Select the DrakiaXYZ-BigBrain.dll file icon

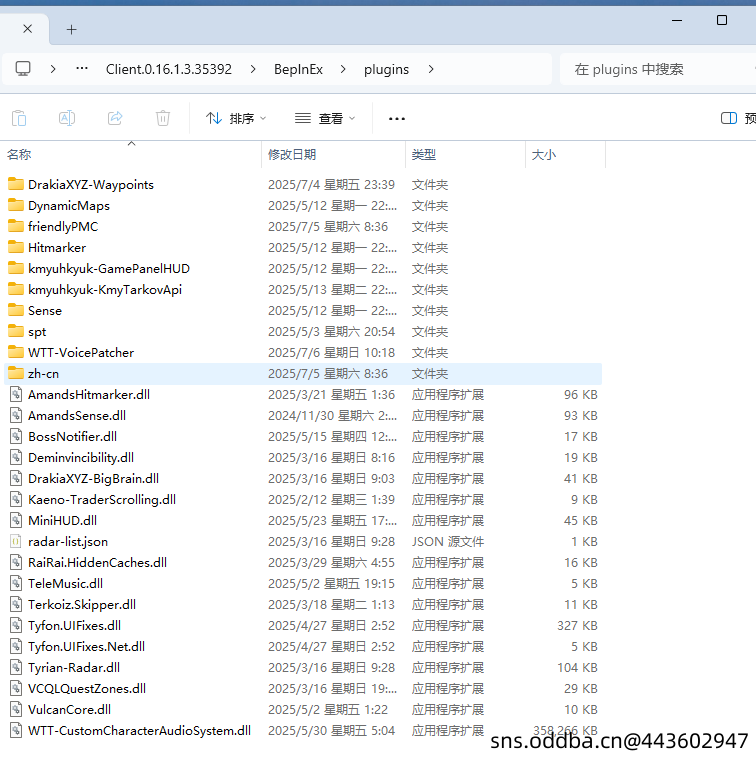pyautogui.click(x=16, y=478)
